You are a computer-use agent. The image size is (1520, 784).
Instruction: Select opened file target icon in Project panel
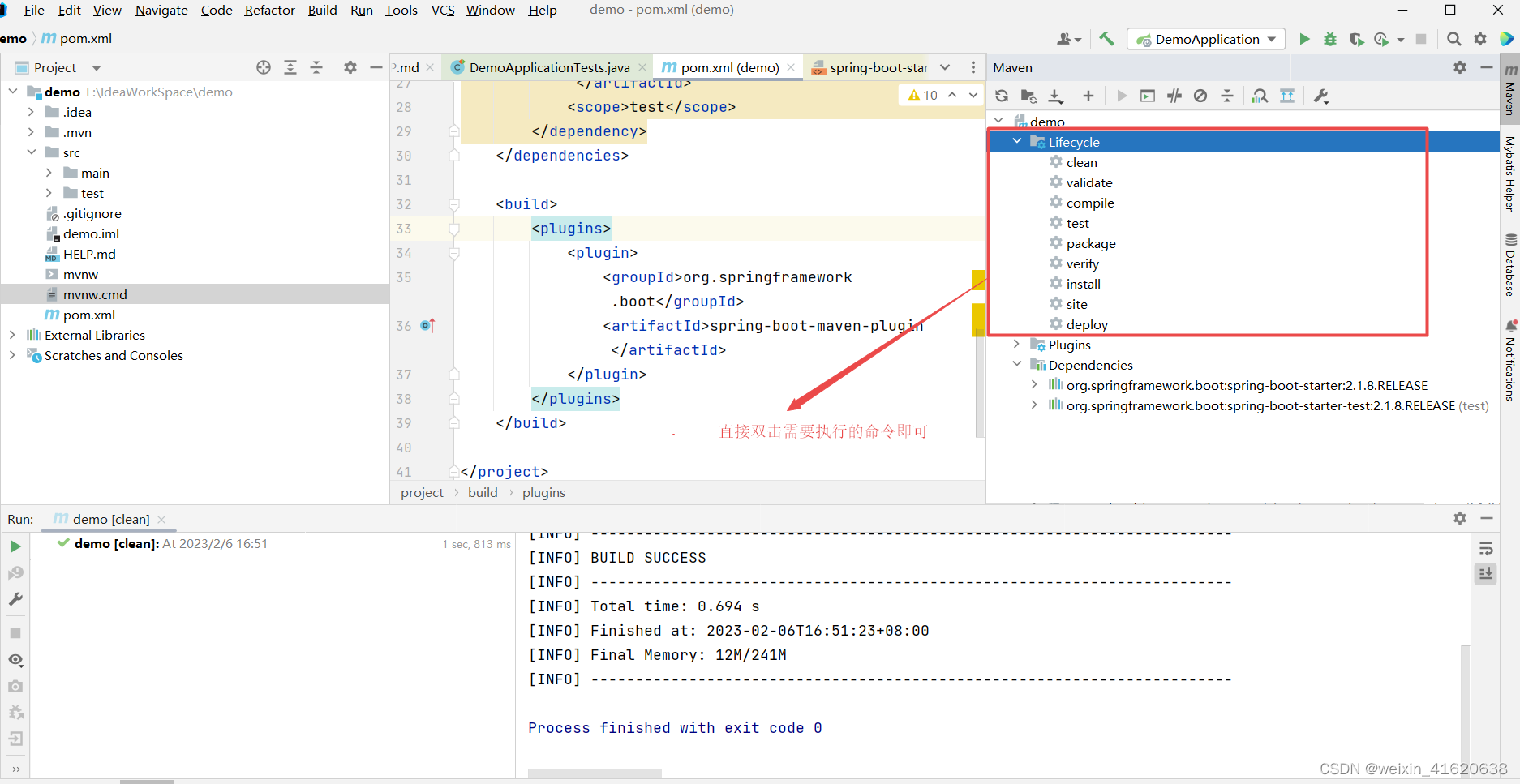pos(264,67)
